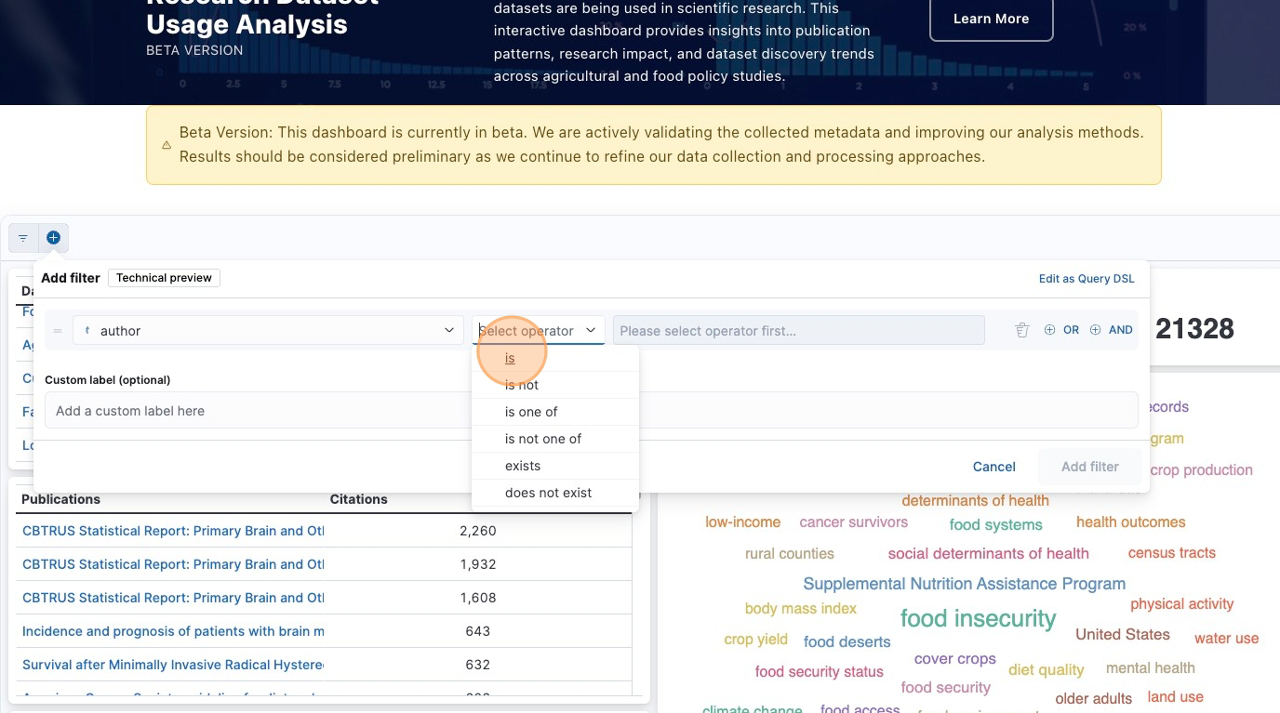Select the "exists" operator option
The height and width of the screenshot is (713, 1280).
tap(523, 466)
